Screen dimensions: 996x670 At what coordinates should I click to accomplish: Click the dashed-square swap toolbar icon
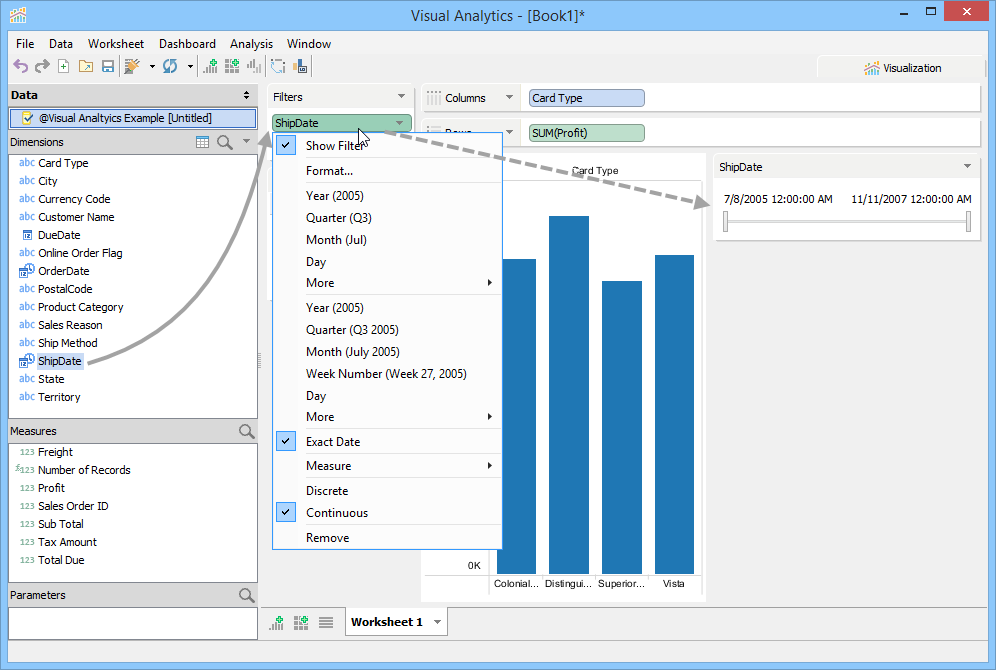pos(278,66)
